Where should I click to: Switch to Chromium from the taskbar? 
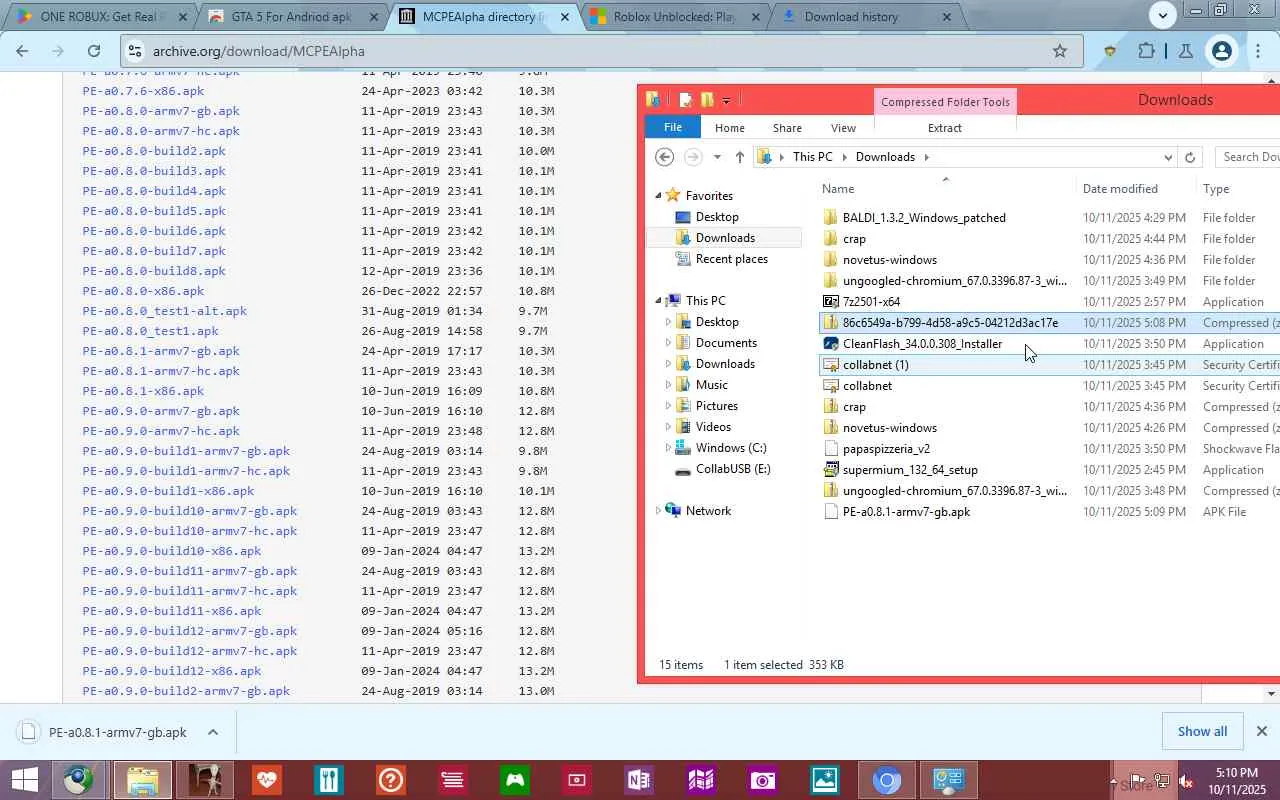pos(886,780)
